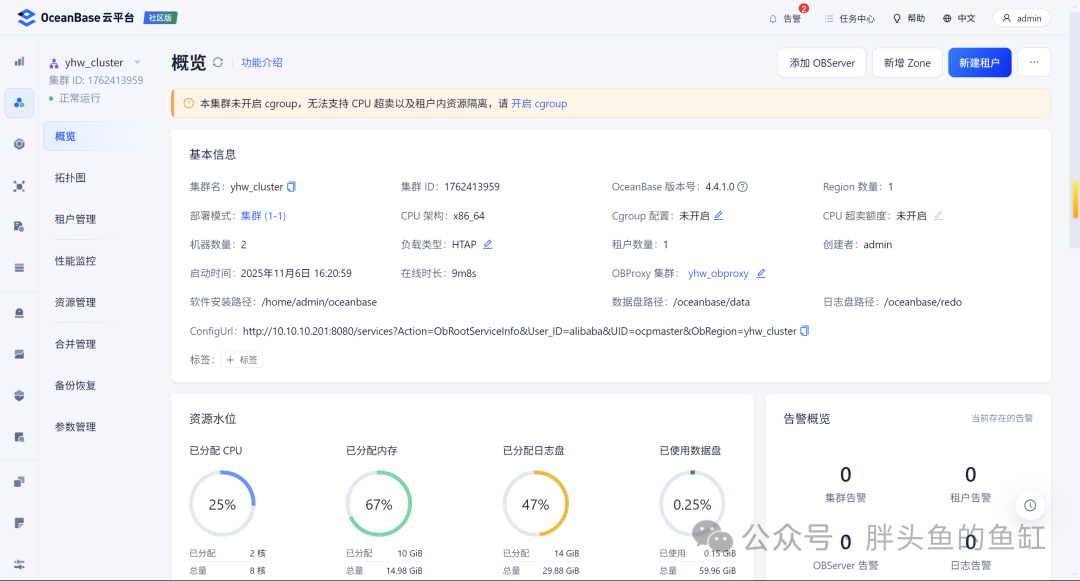Open the more actions ellipsis menu

[1034, 62]
